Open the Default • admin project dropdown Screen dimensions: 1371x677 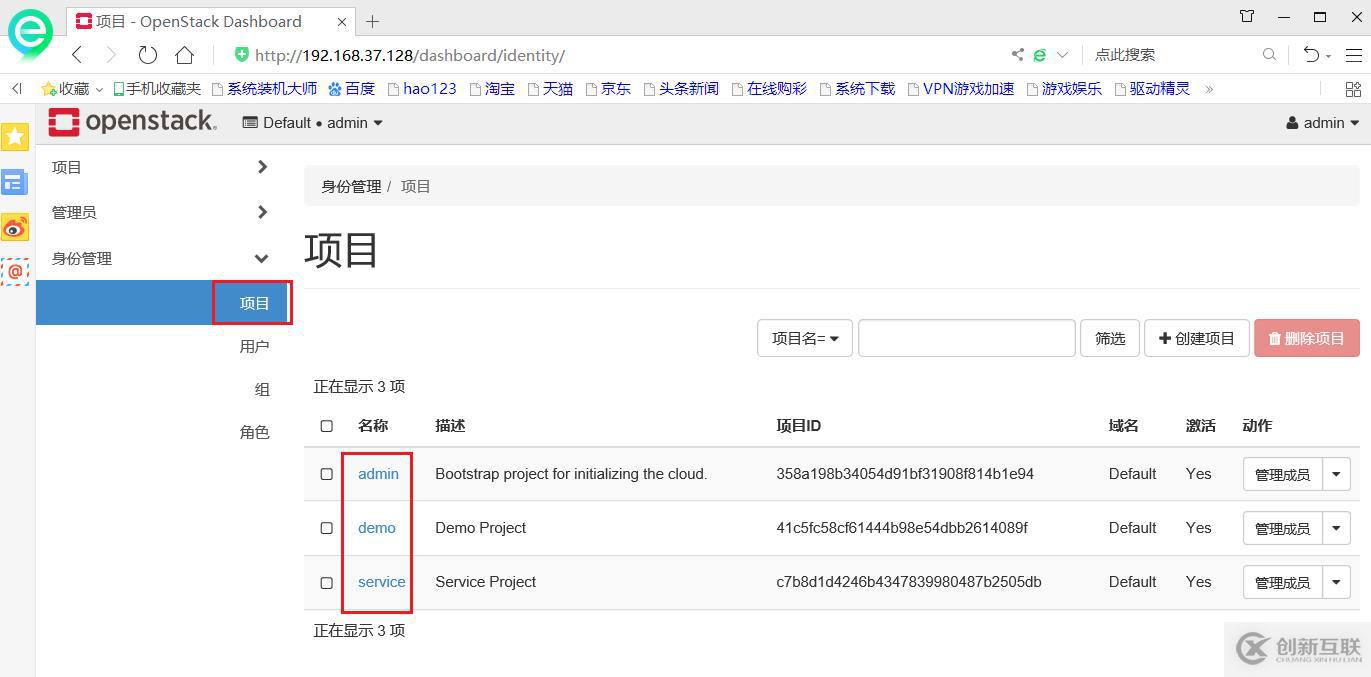pos(313,123)
